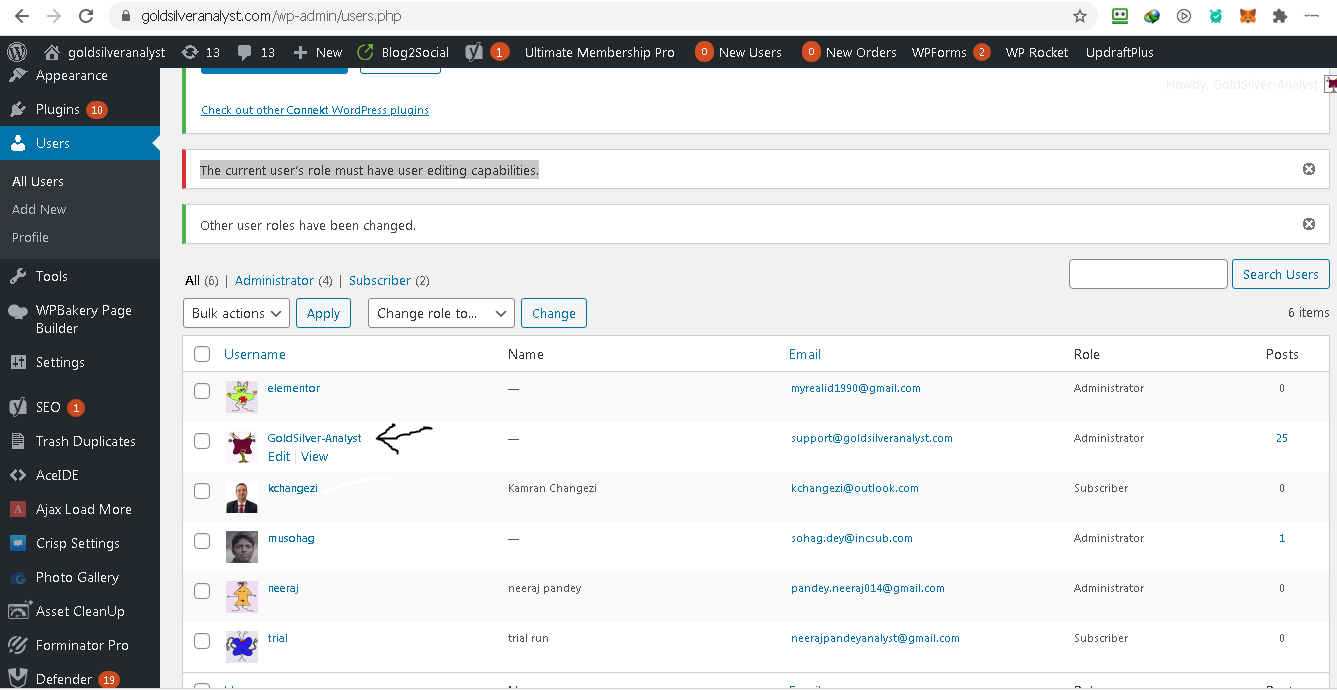Open the extensions puzzle-piece menu
1337x690 pixels.
[x=1279, y=16]
